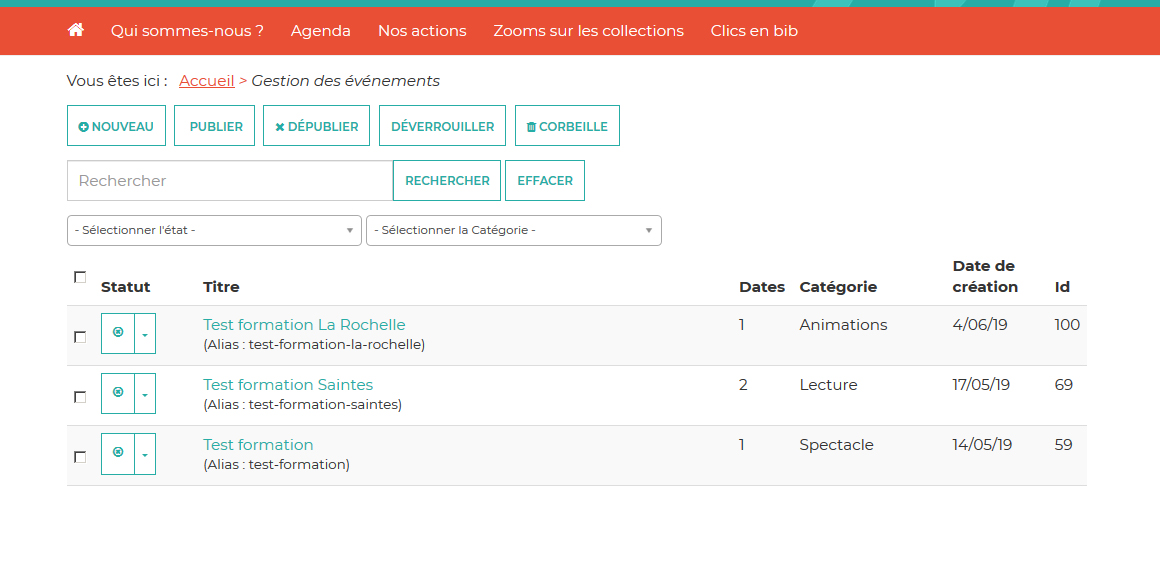Expand status arrow for Test formation La Rochelle

coord(145,334)
